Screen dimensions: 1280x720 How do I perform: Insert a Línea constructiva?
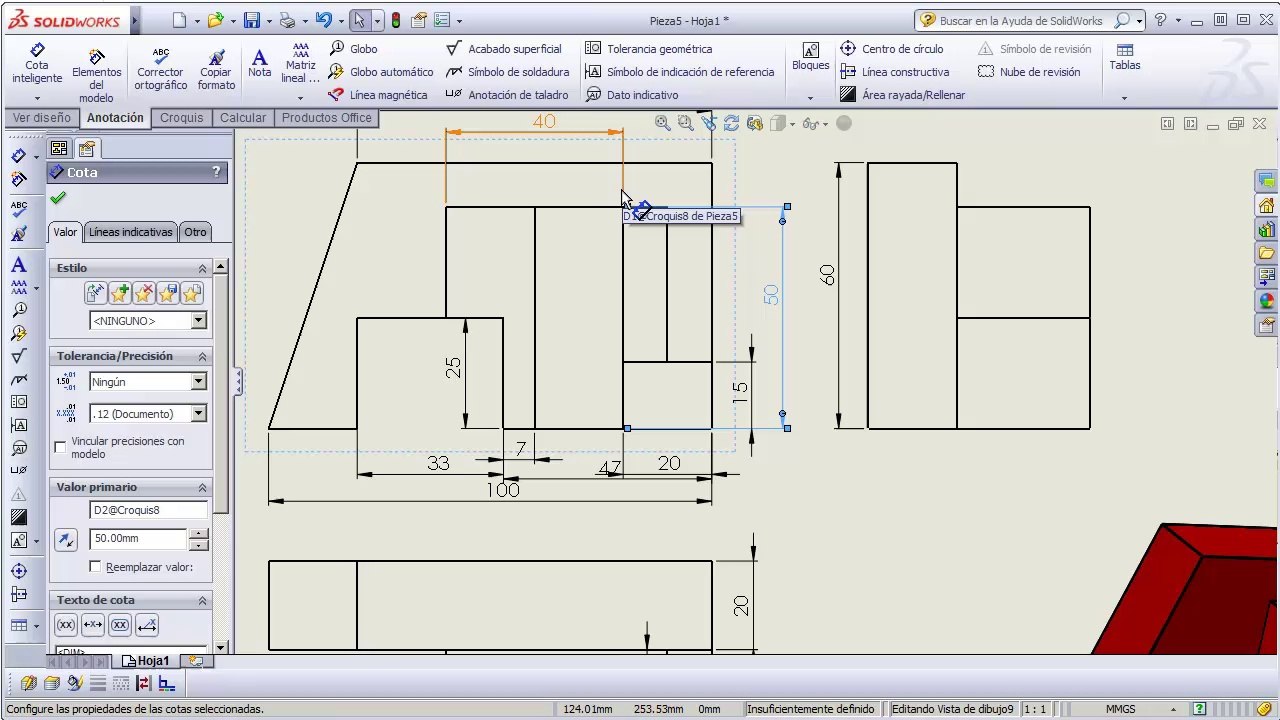[x=895, y=72]
